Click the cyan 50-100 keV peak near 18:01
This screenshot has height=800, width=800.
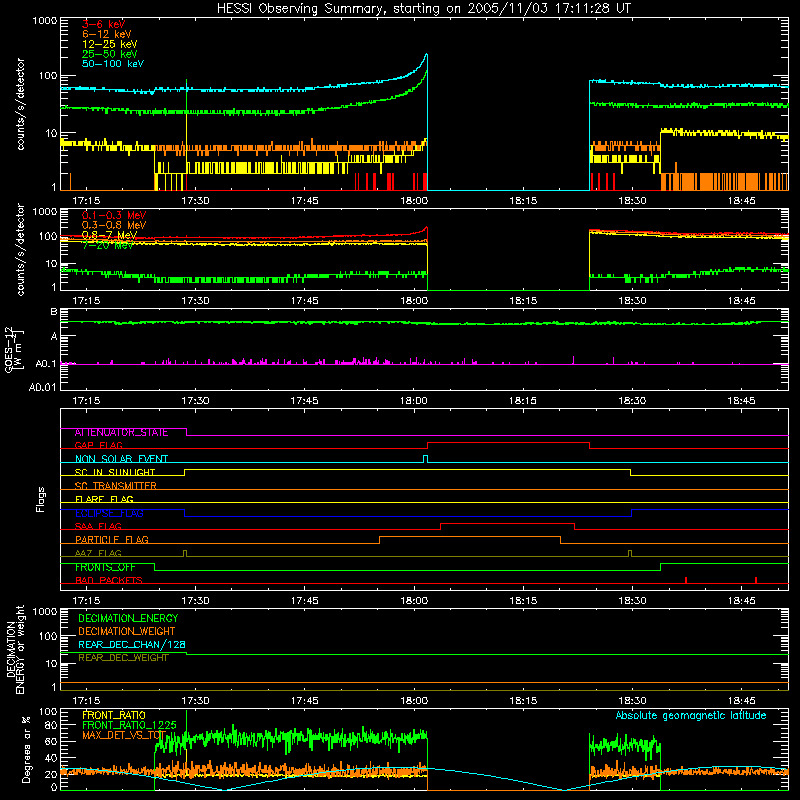click(426, 55)
